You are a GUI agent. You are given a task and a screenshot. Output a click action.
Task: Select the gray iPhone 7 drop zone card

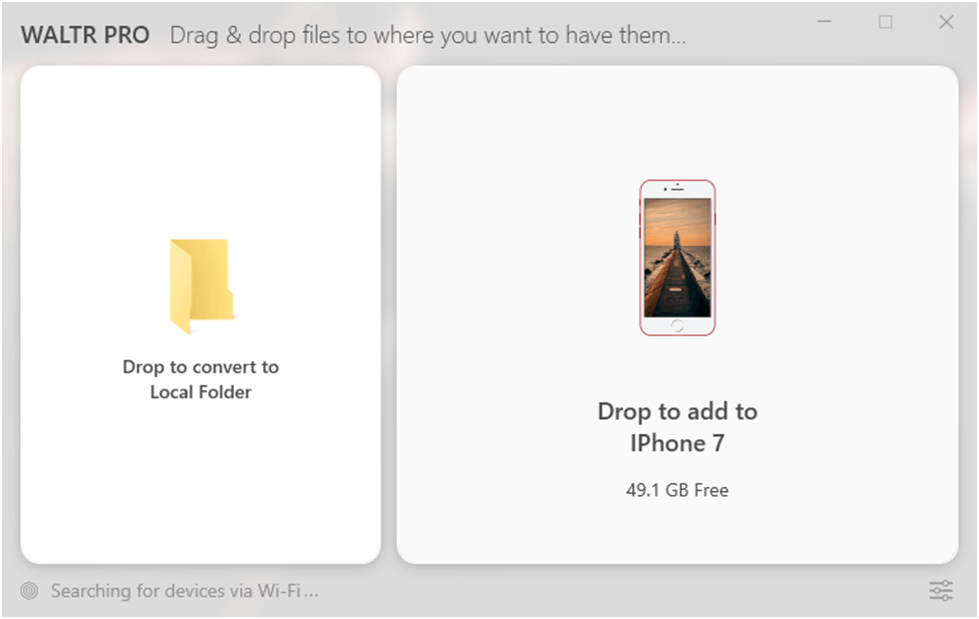(x=677, y=315)
